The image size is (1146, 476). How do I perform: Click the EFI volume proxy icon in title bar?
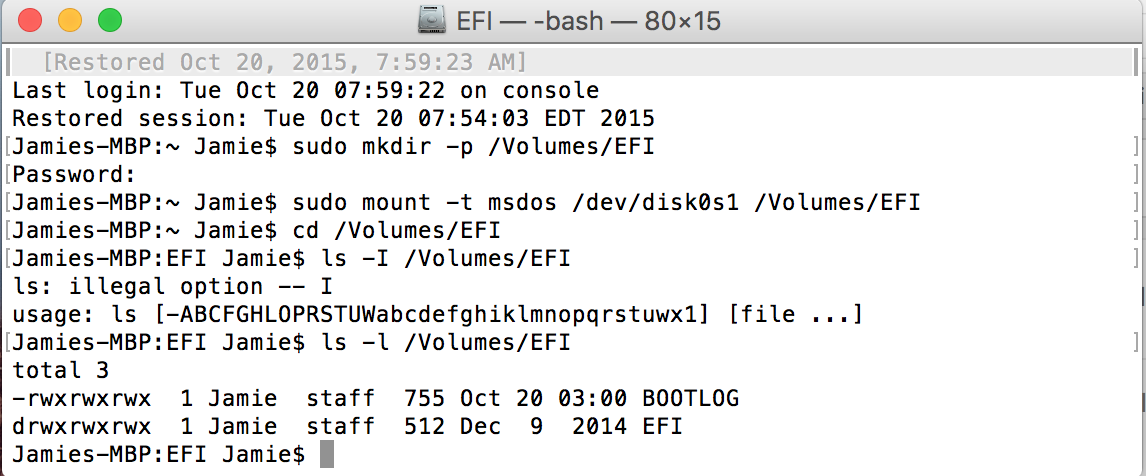(x=432, y=20)
